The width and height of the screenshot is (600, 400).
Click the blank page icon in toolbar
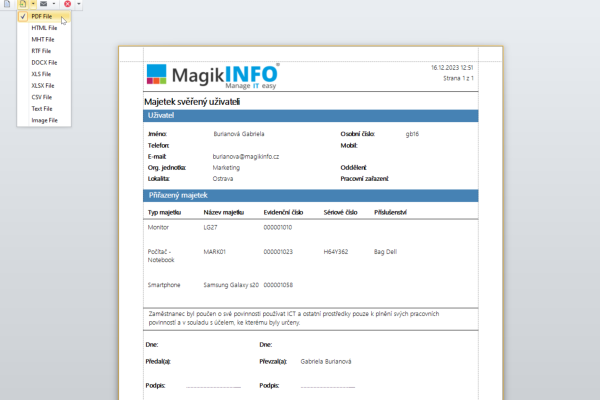7,4
